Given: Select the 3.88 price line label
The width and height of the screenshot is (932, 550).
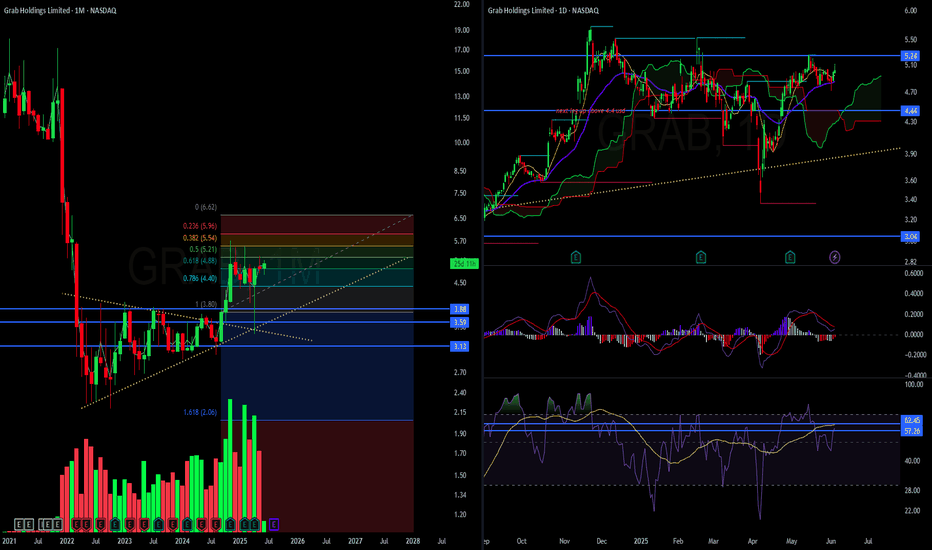Looking at the screenshot, I should [x=459, y=309].
